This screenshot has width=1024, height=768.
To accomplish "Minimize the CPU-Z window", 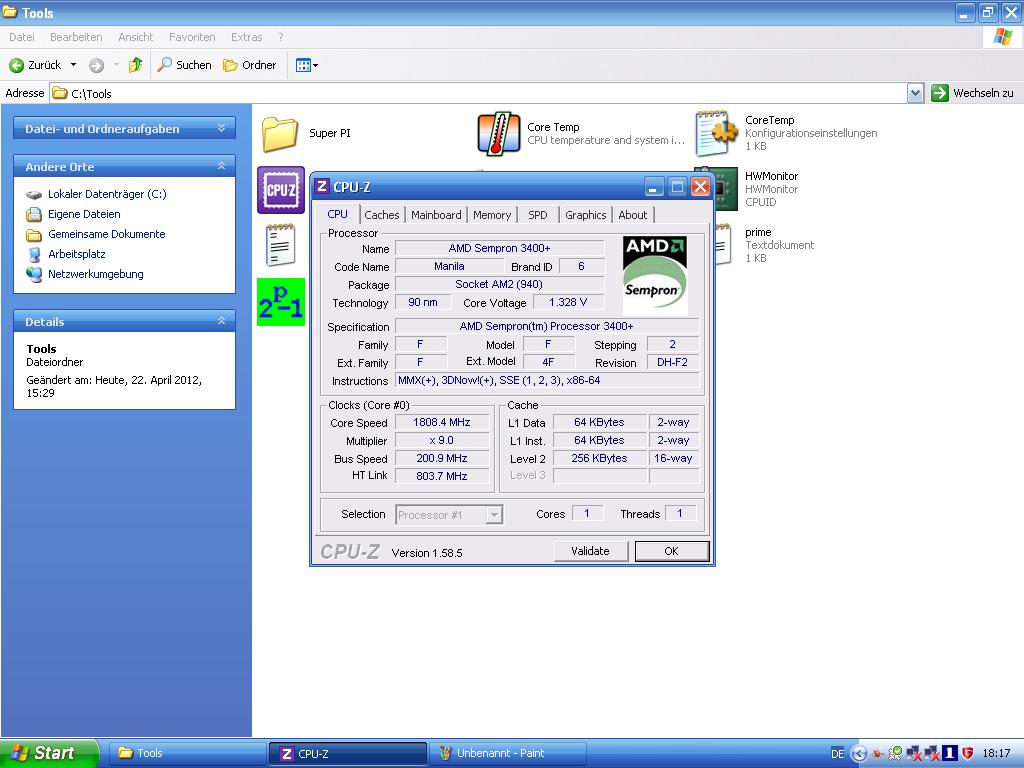I will point(654,187).
